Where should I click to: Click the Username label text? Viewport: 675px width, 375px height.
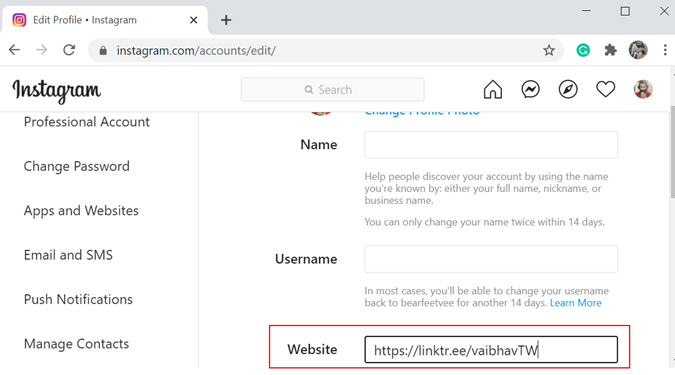click(306, 259)
